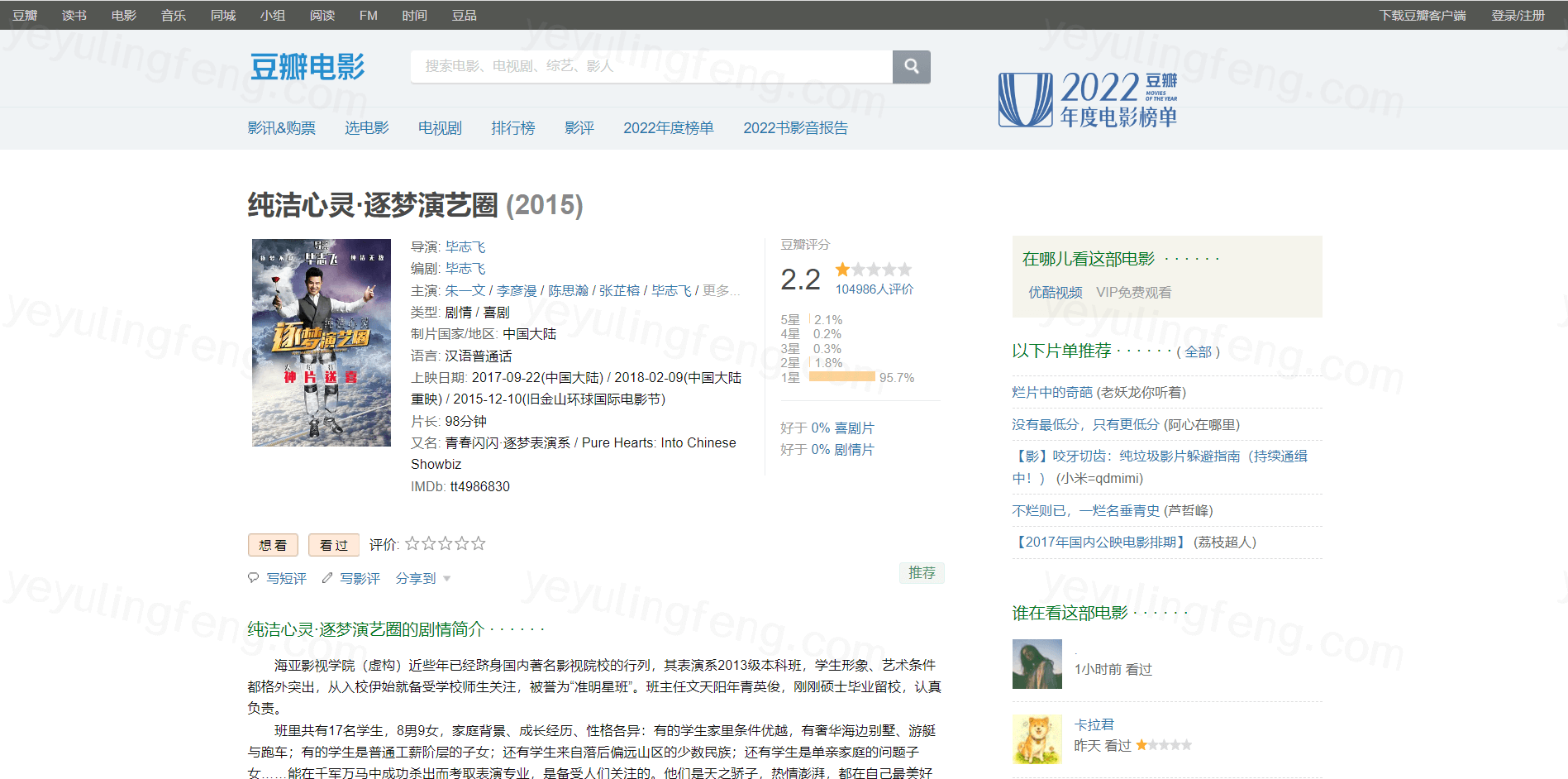Viewport: 1568px width, 779px height.
Task: Click the 想看 button
Action: click(x=273, y=545)
